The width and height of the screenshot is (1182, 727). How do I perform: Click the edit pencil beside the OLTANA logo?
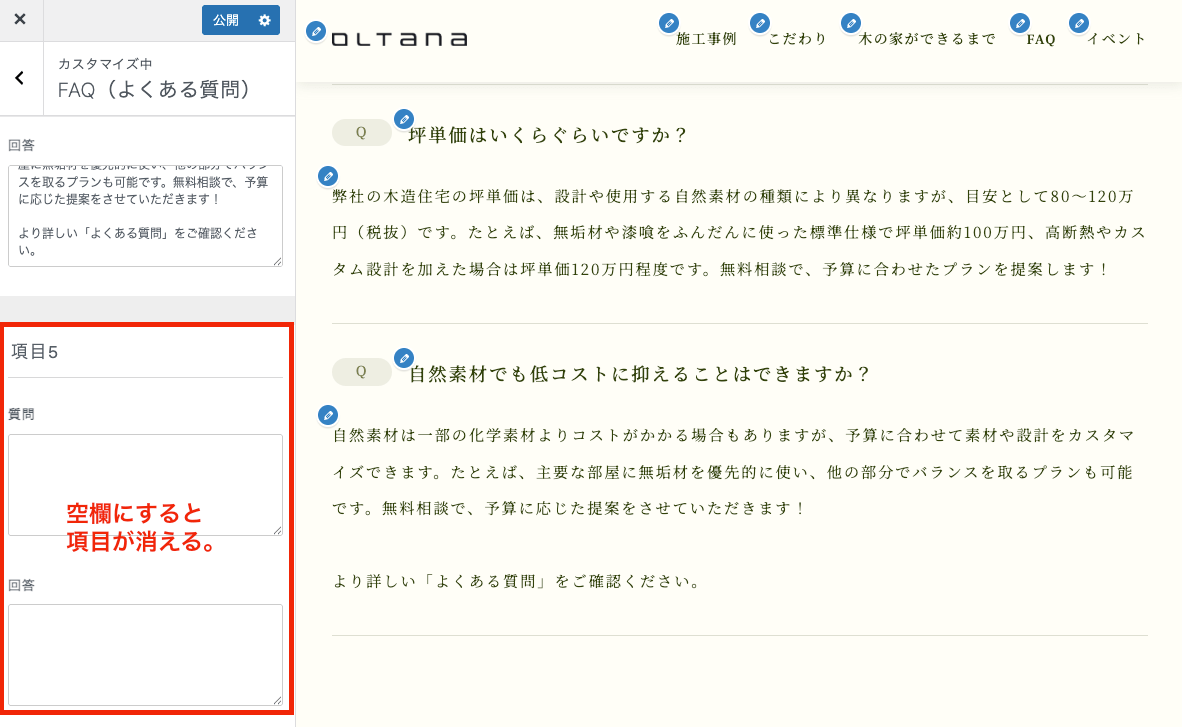pos(316,31)
